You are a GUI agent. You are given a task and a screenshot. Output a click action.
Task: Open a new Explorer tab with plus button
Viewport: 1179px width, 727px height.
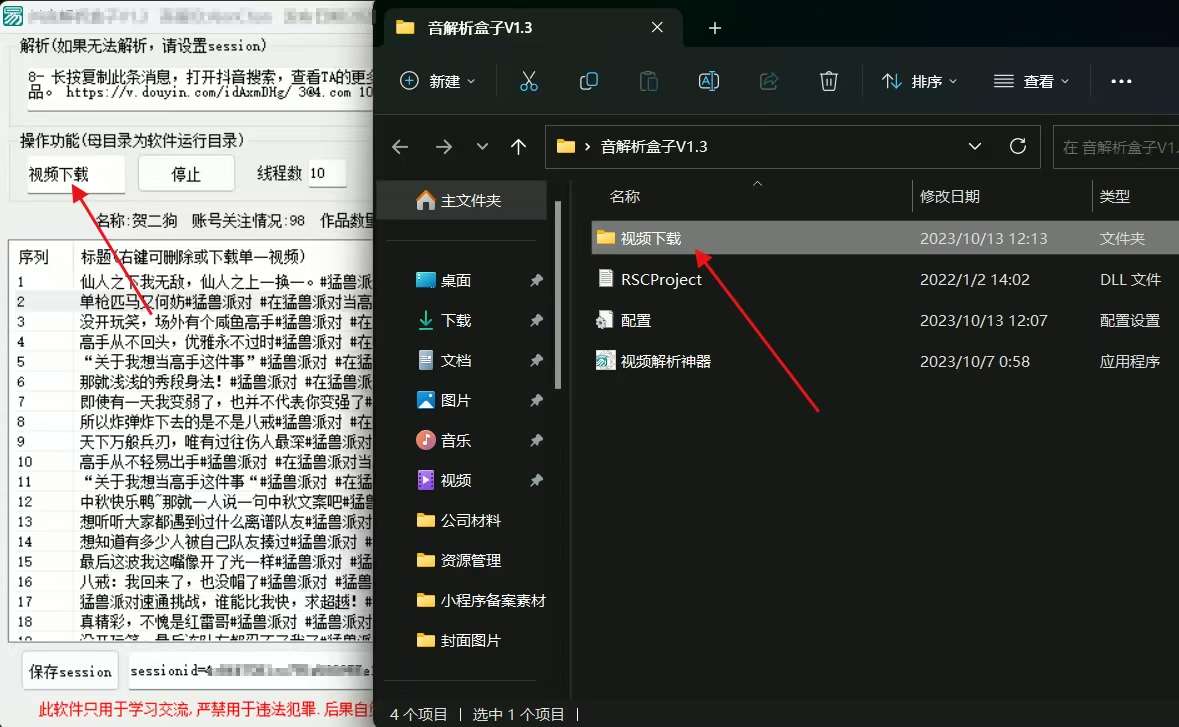tap(714, 28)
